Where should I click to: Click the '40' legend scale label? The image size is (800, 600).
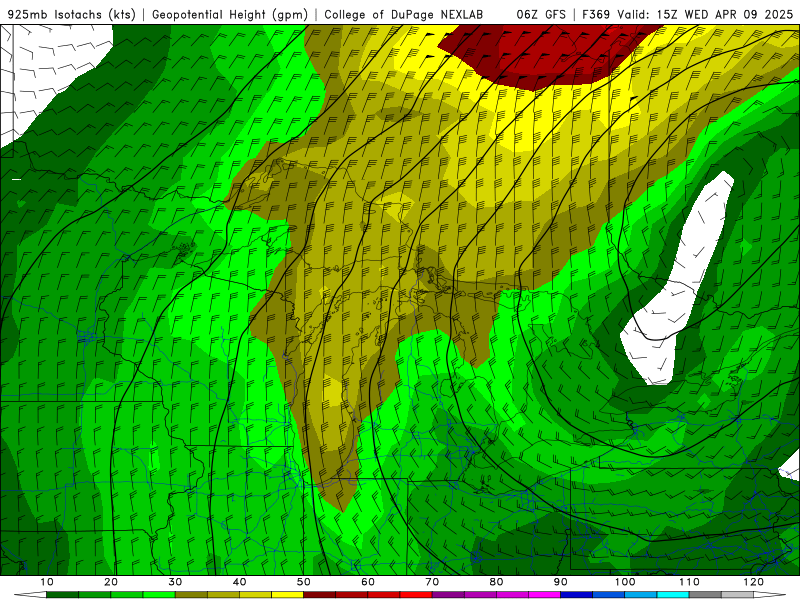(239, 582)
